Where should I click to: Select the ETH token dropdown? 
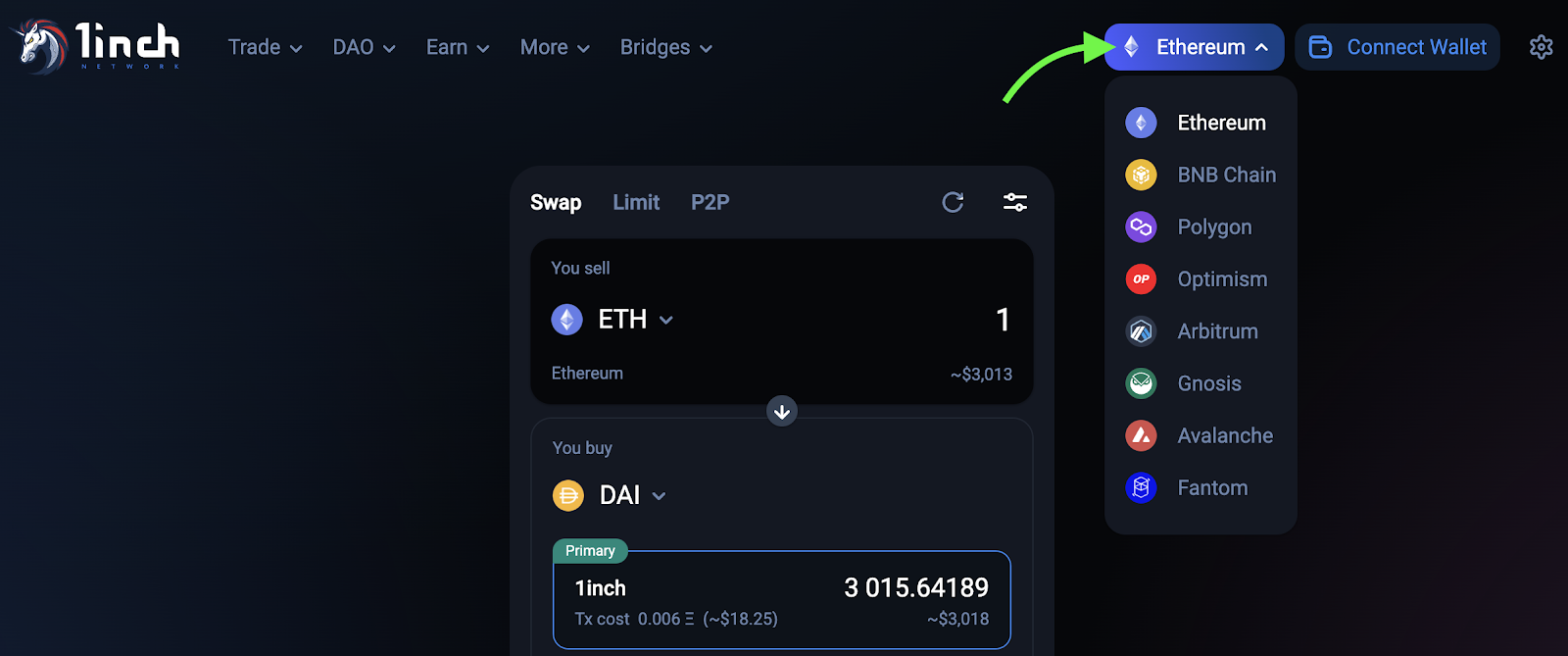pyautogui.click(x=613, y=320)
